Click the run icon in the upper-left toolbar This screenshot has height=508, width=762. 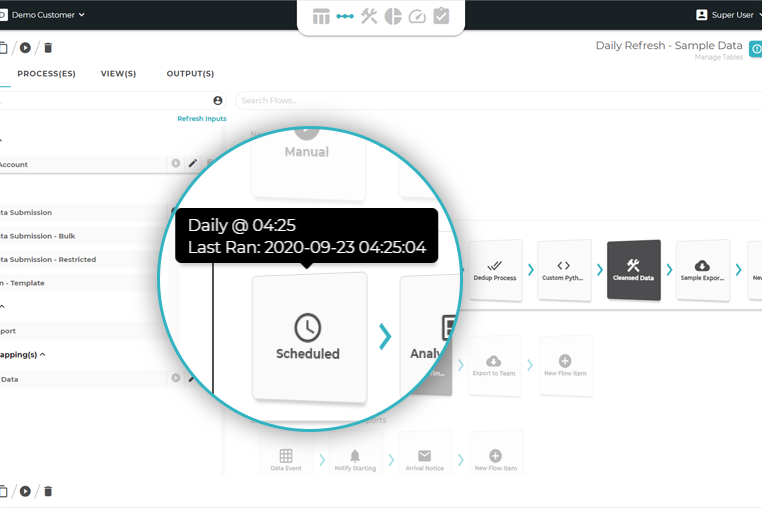click(x=25, y=47)
